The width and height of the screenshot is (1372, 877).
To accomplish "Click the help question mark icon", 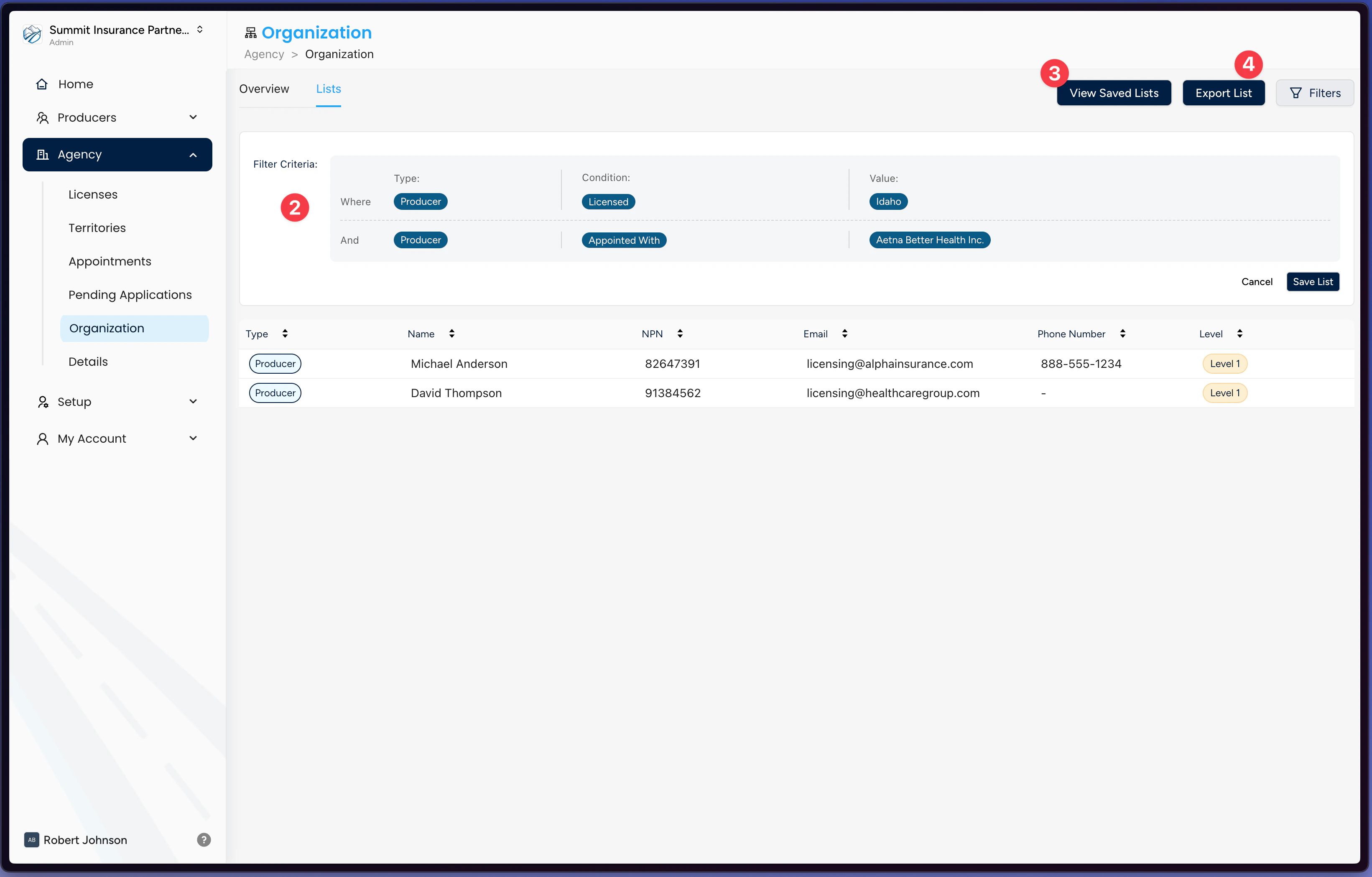I will click(204, 839).
